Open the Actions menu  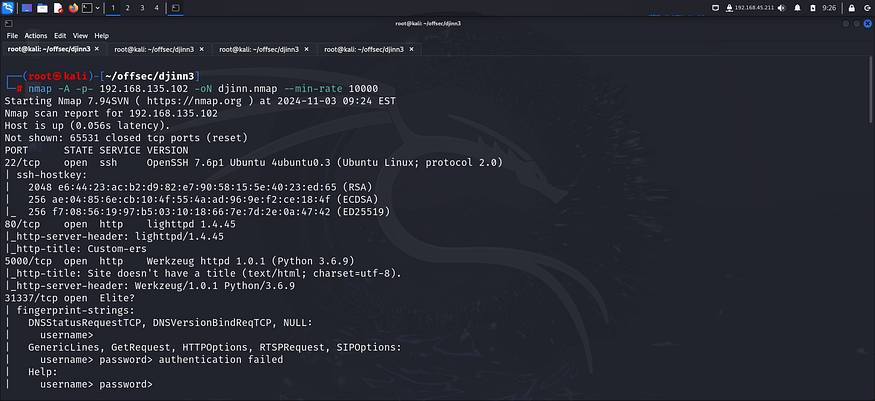[x=36, y=36]
